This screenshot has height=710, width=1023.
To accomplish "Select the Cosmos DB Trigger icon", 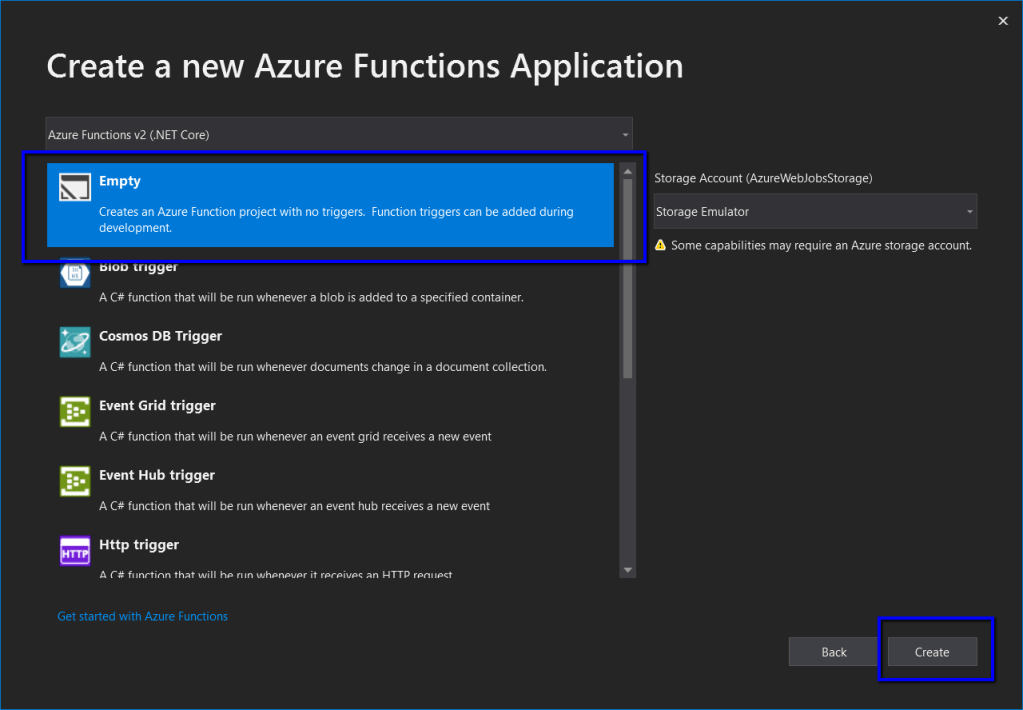I will pos(74,341).
